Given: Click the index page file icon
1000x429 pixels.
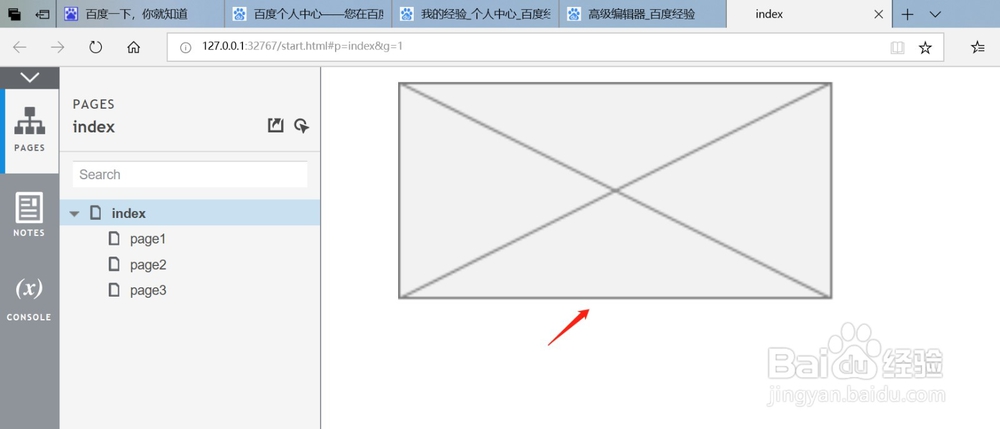Looking at the screenshot, I should 96,213.
